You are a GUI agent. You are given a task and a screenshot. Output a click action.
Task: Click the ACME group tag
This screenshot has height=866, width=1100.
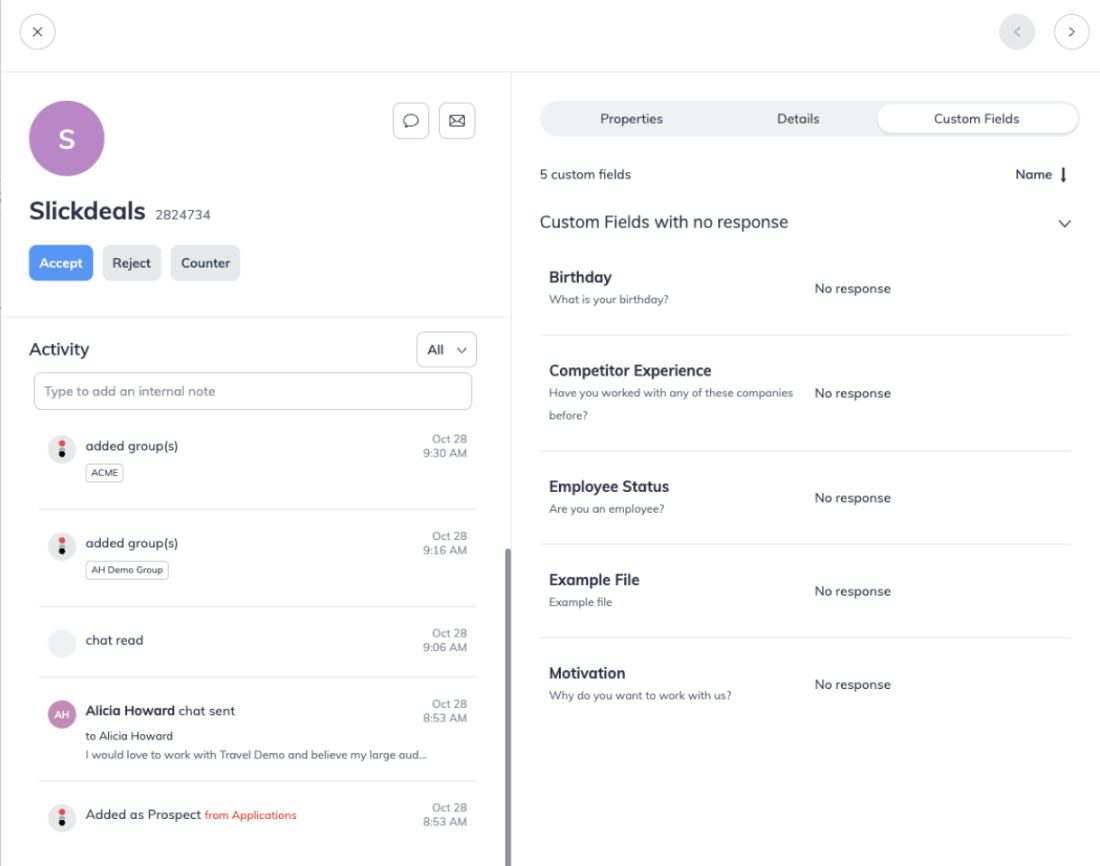click(x=105, y=473)
